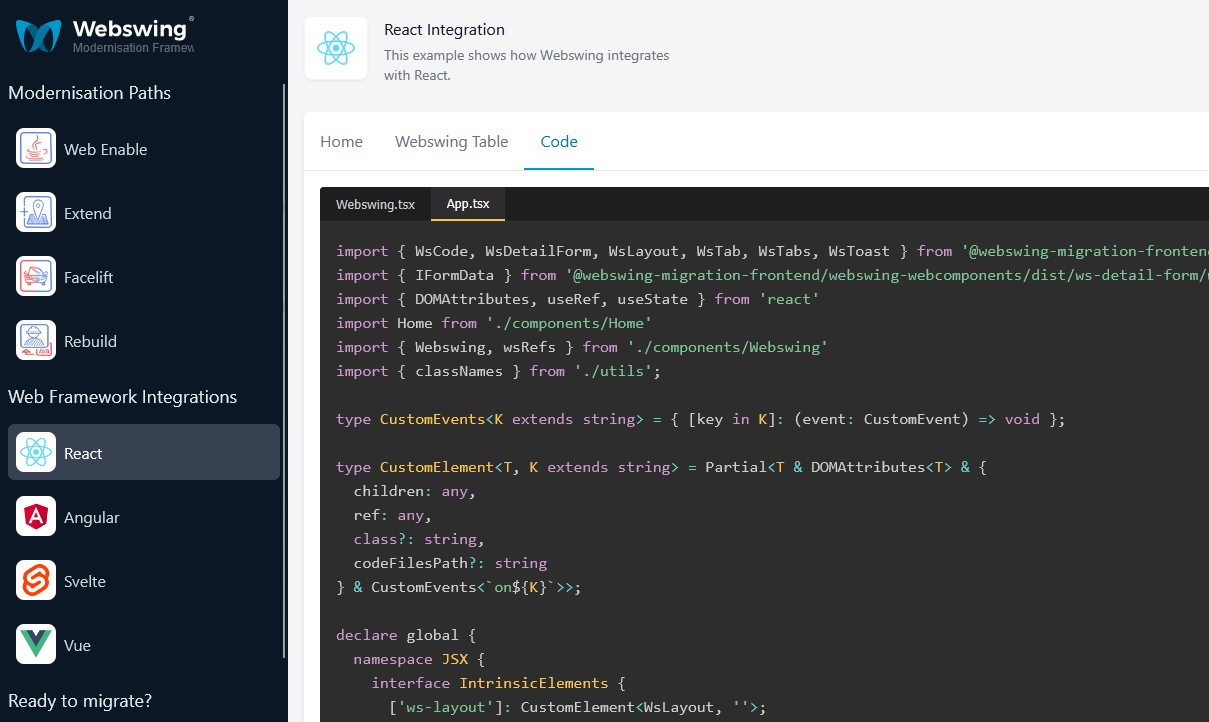The height and width of the screenshot is (722, 1209).
Task: Click the 'import { classNames }' code line
Action: point(499,371)
